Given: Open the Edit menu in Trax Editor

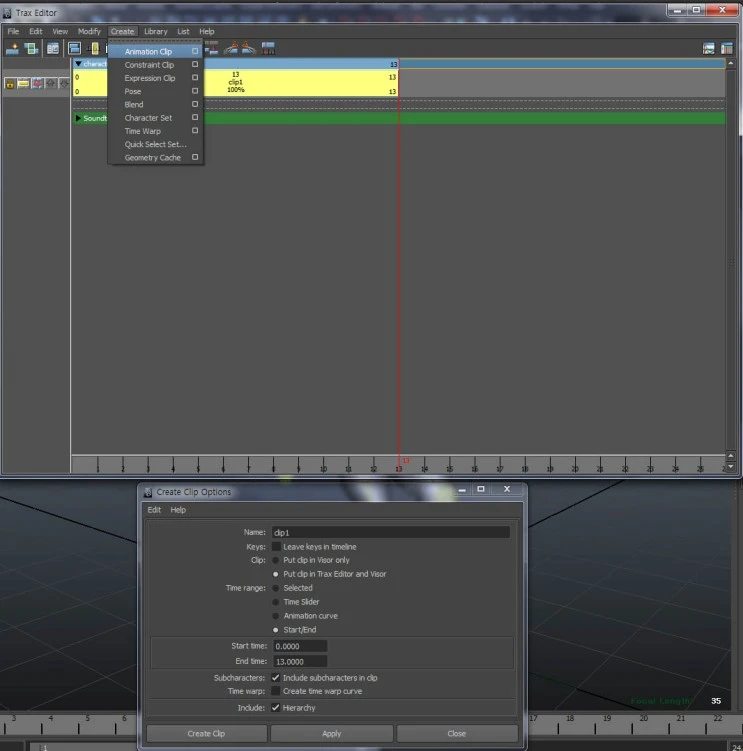Looking at the screenshot, I should pyautogui.click(x=36, y=32).
